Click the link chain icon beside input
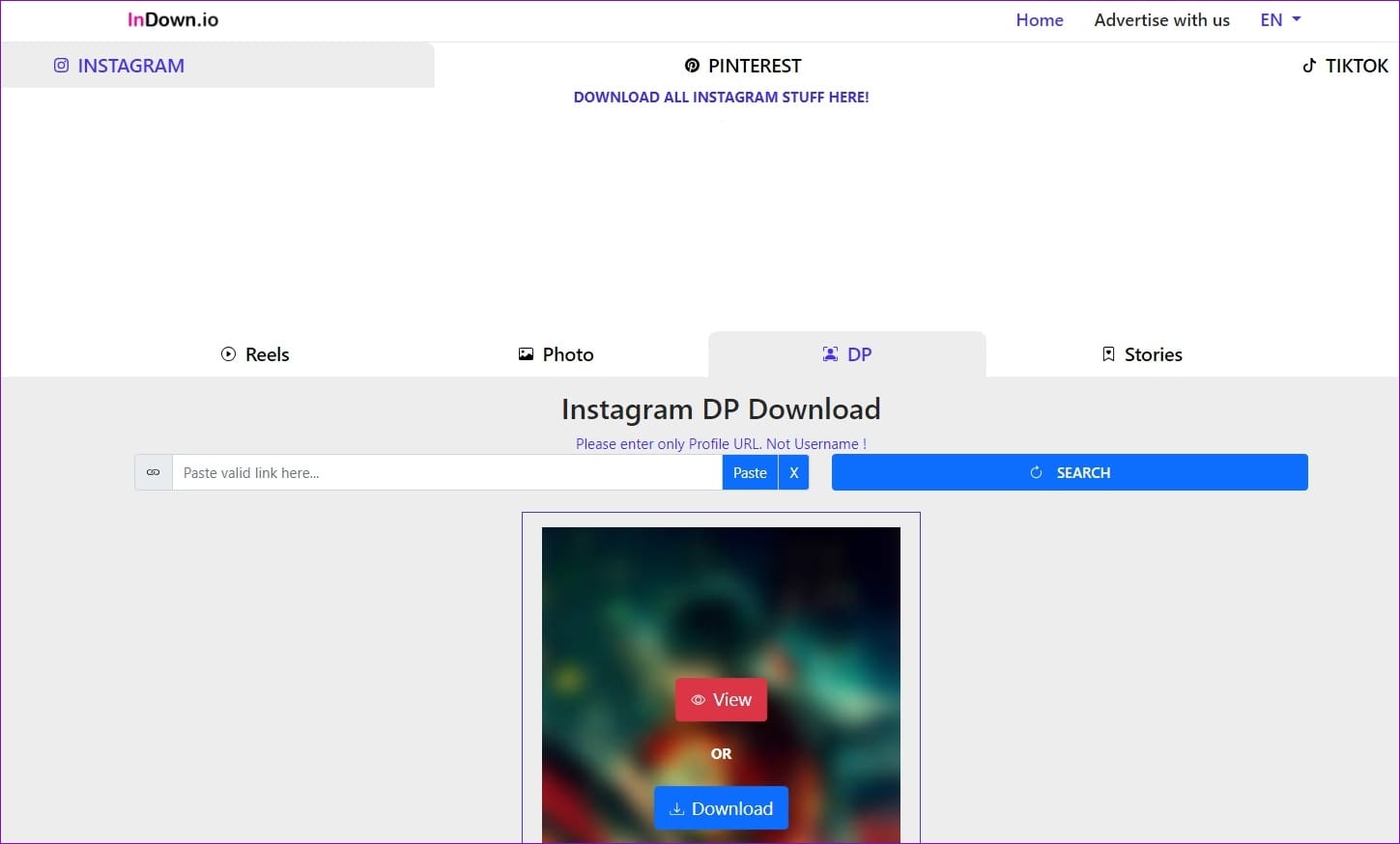The image size is (1400, 844). point(154,472)
